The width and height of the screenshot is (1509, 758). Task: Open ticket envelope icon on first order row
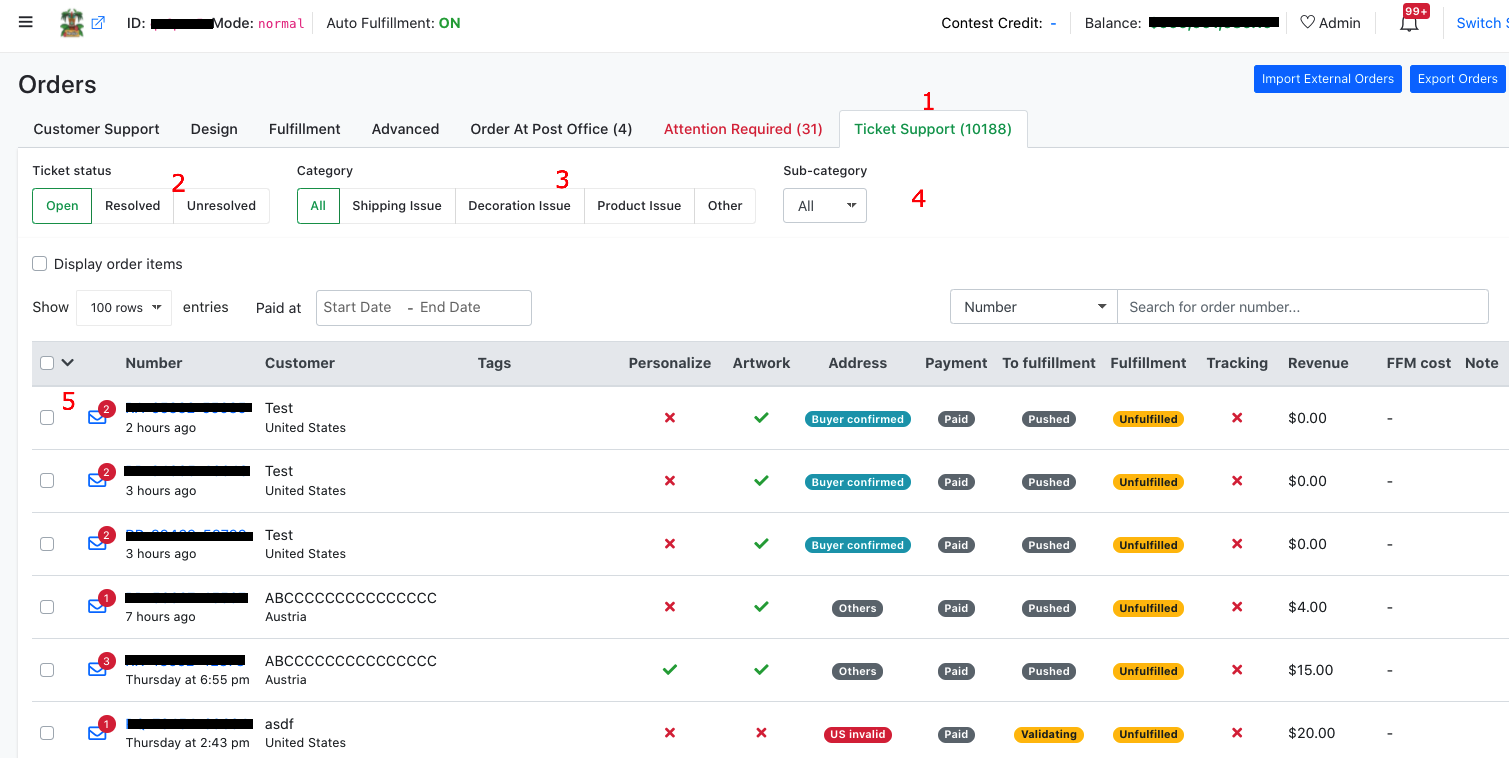[x=97, y=418]
